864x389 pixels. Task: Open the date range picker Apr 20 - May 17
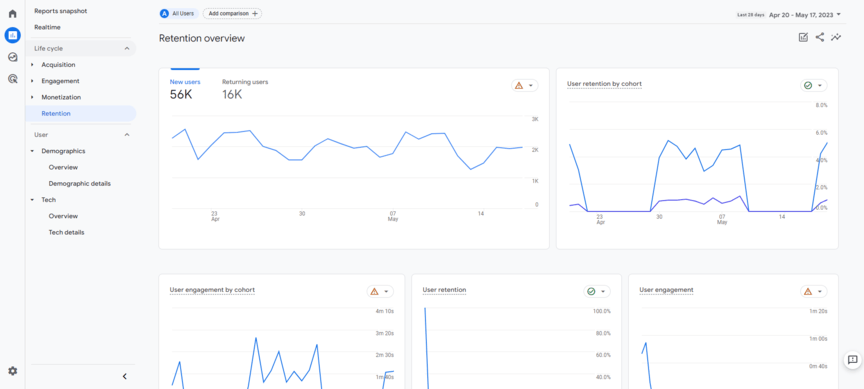point(805,14)
